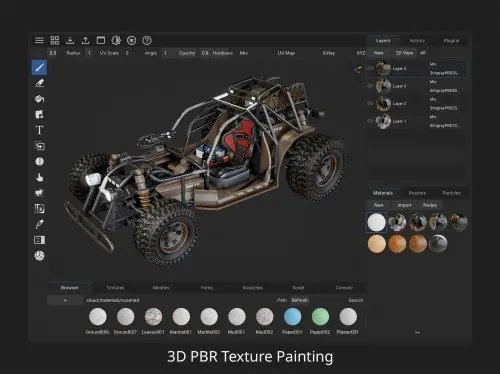Open Layer 4 Mix blend dropdown
500x374 pixels.
click(x=433, y=64)
